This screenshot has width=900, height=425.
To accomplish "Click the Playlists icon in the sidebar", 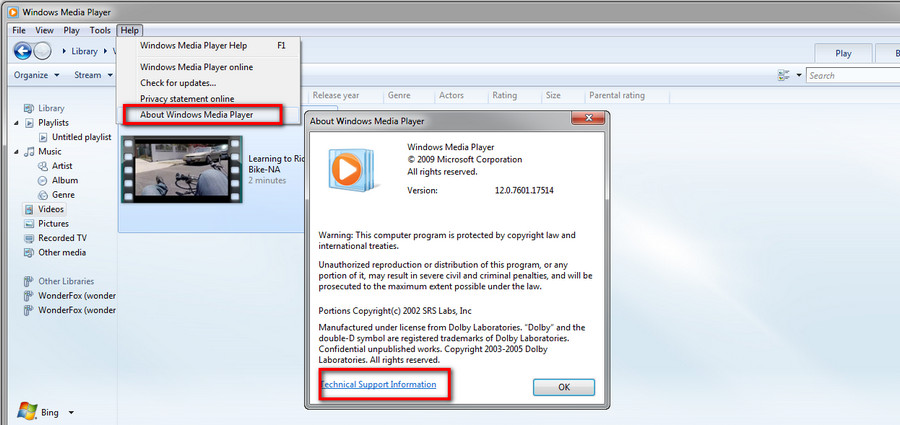I will pyautogui.click(x=29, y=123).
